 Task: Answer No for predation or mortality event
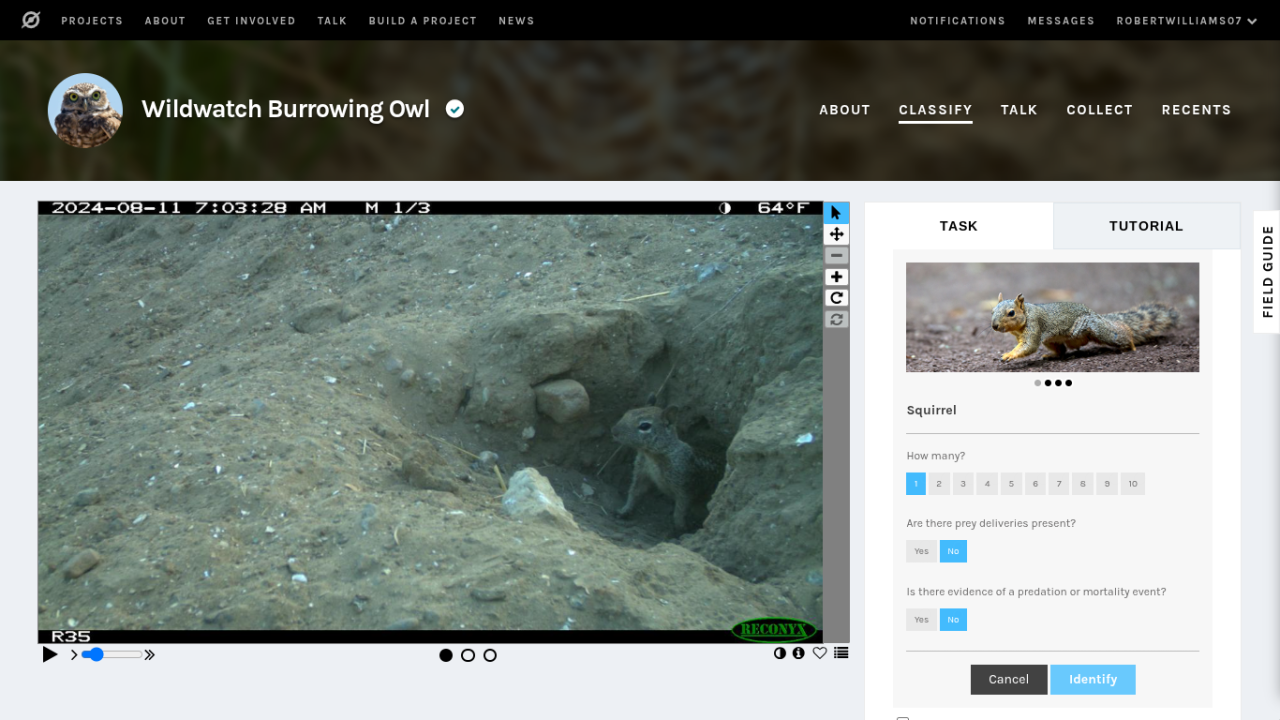pyautogui.click(x=953, y=620)
